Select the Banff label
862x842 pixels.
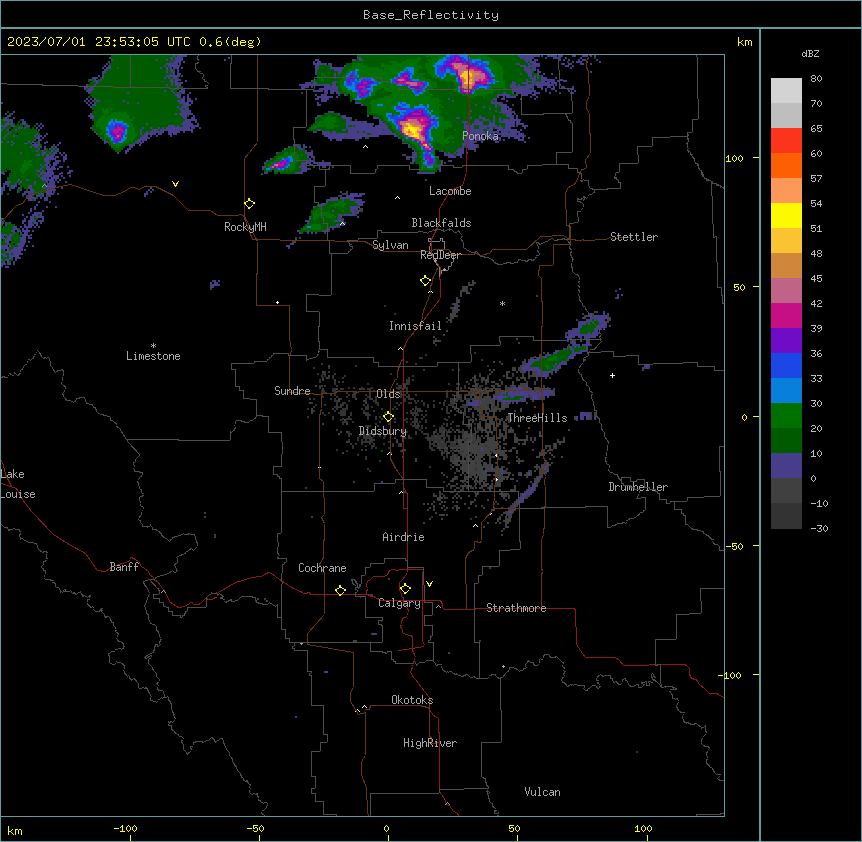coord(124,567)
